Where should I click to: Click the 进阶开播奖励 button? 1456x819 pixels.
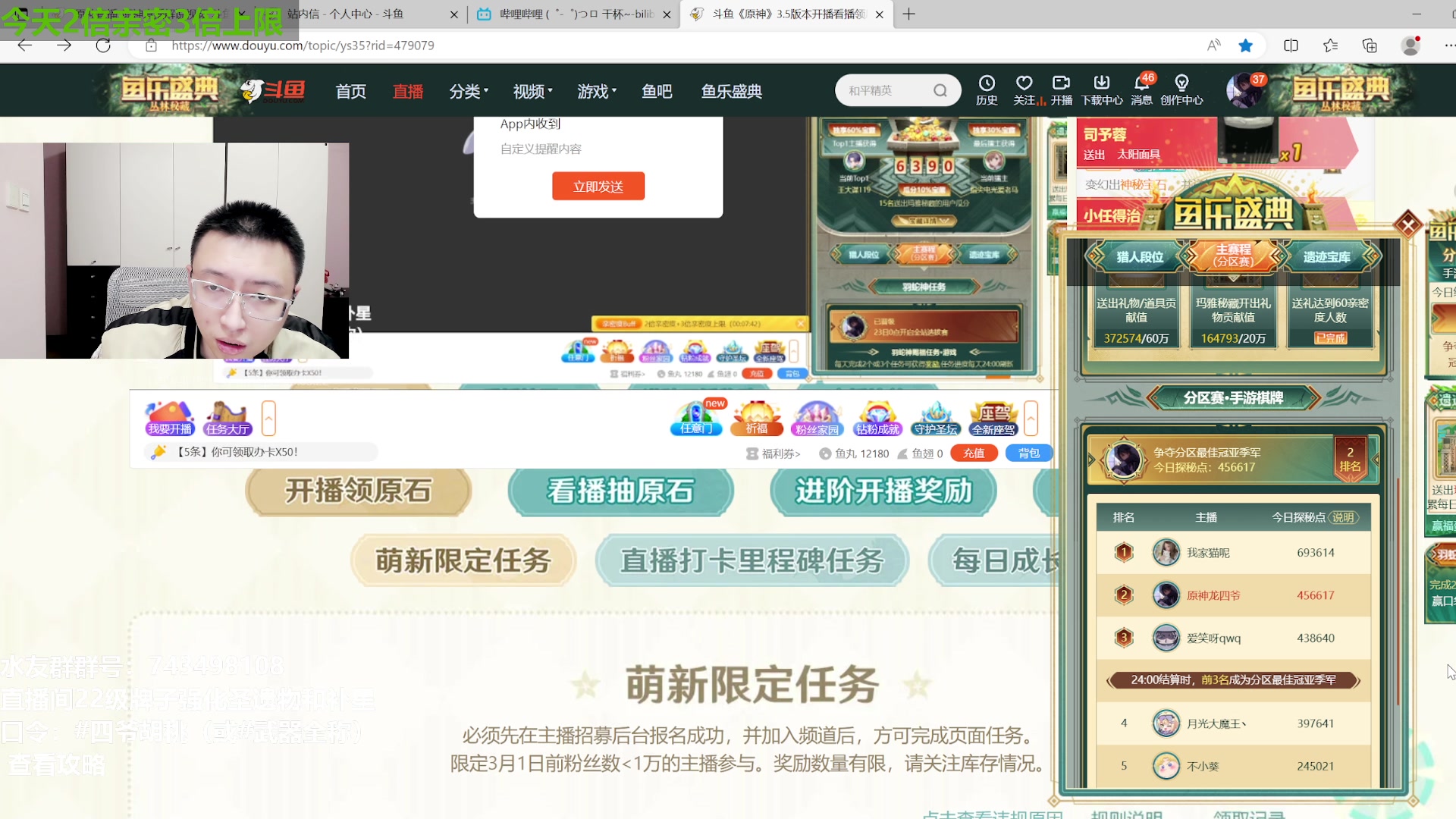pos(883,491)
